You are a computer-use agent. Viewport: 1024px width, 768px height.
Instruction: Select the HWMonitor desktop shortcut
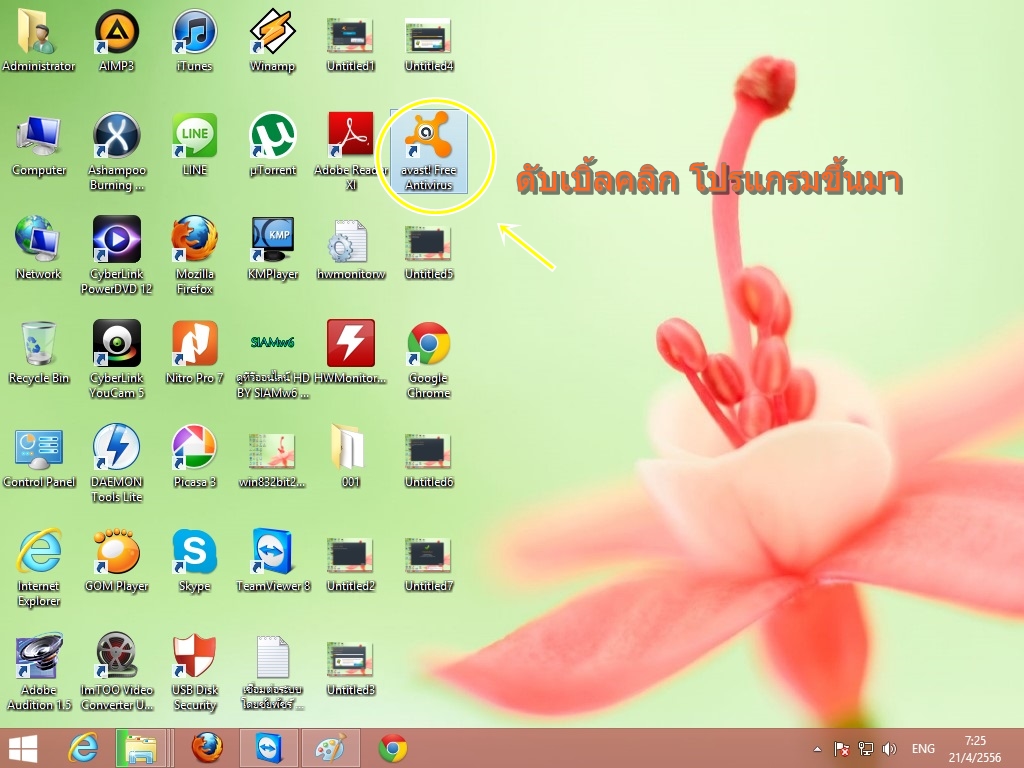point(351,353)
